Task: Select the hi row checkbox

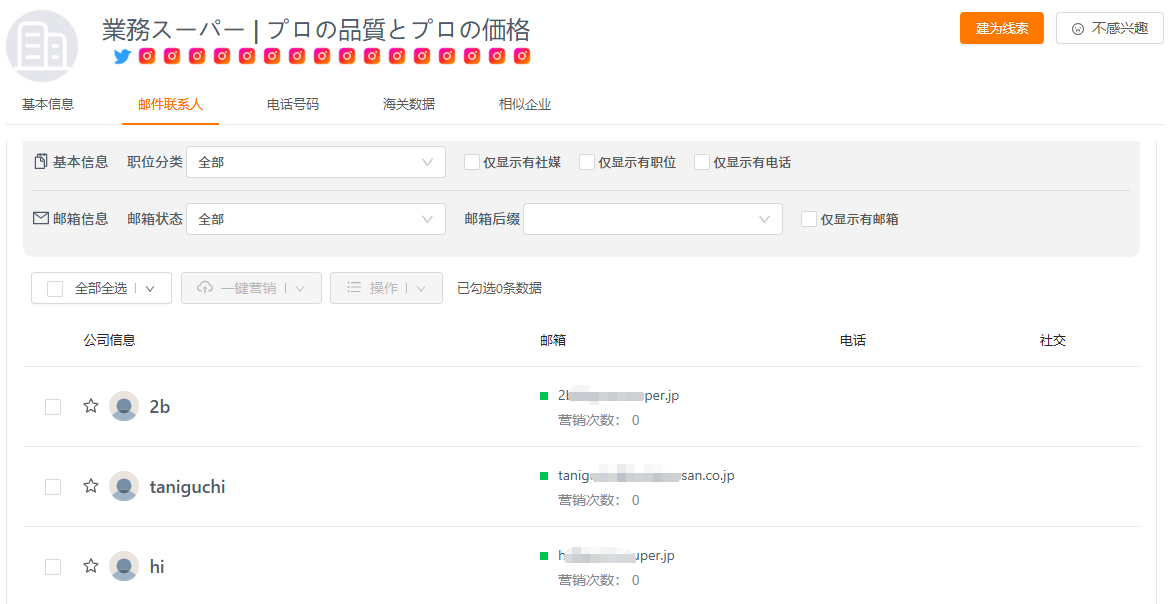Action: (x=53, y=567)
